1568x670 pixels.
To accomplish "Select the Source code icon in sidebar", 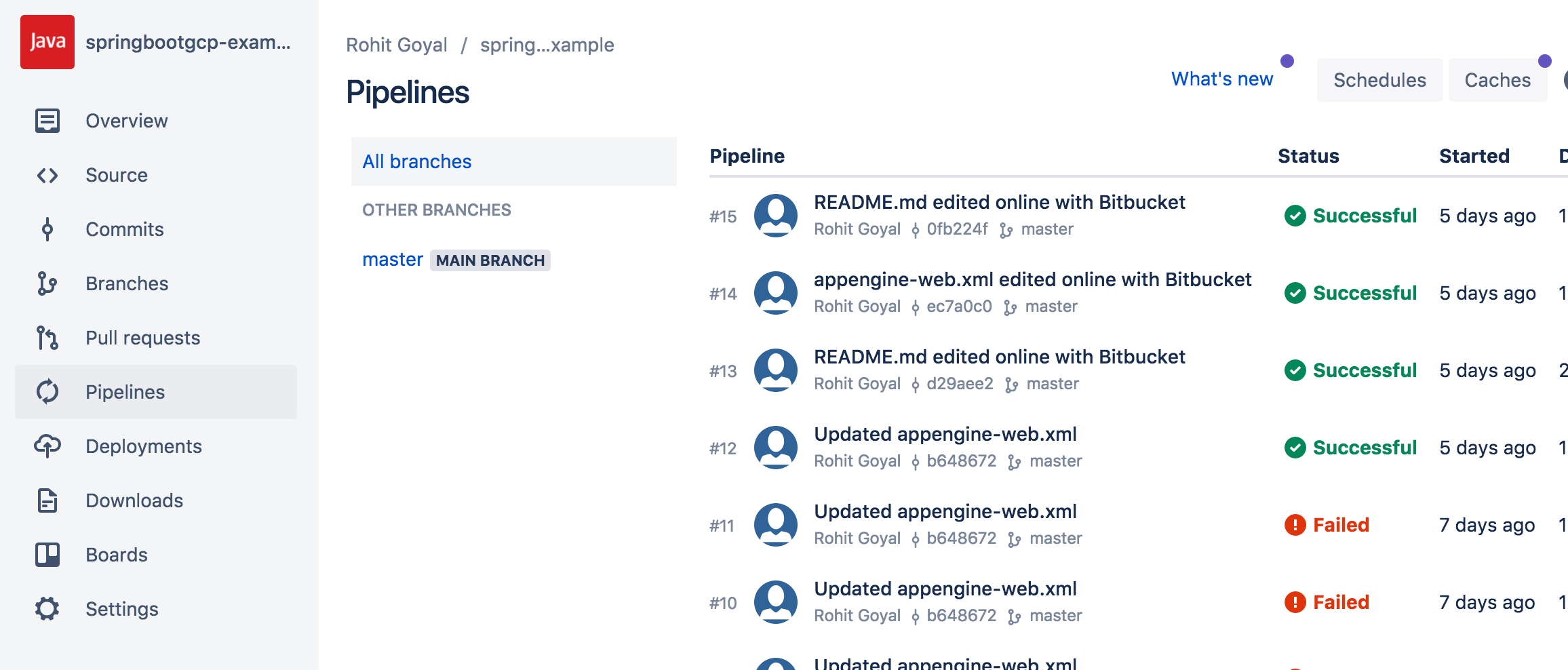I will click(47, 175).
